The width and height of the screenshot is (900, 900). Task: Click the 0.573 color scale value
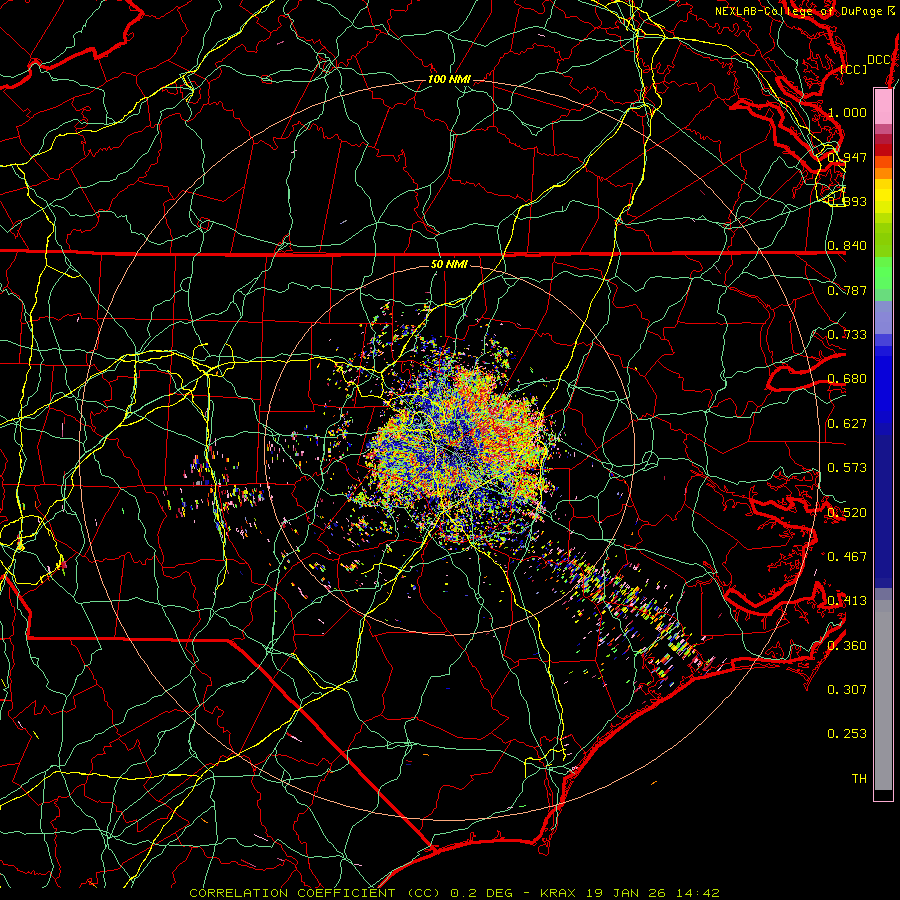coord(847,468)
